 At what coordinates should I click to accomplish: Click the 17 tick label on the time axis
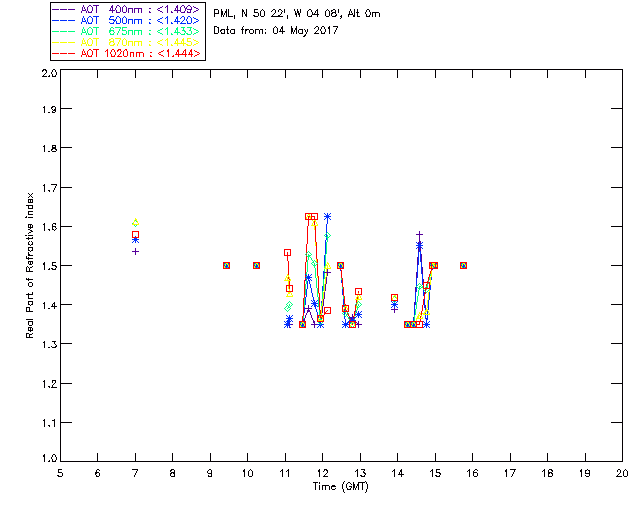(510, 473)
